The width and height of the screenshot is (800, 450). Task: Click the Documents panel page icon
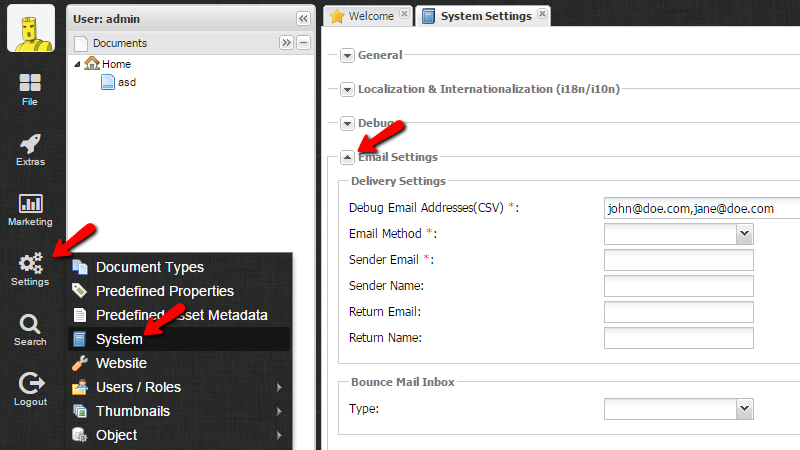(81, 43)
